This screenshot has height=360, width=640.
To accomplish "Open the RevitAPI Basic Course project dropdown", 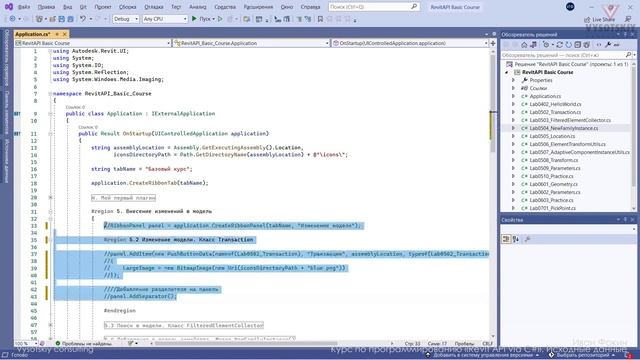I will (93, 43).
